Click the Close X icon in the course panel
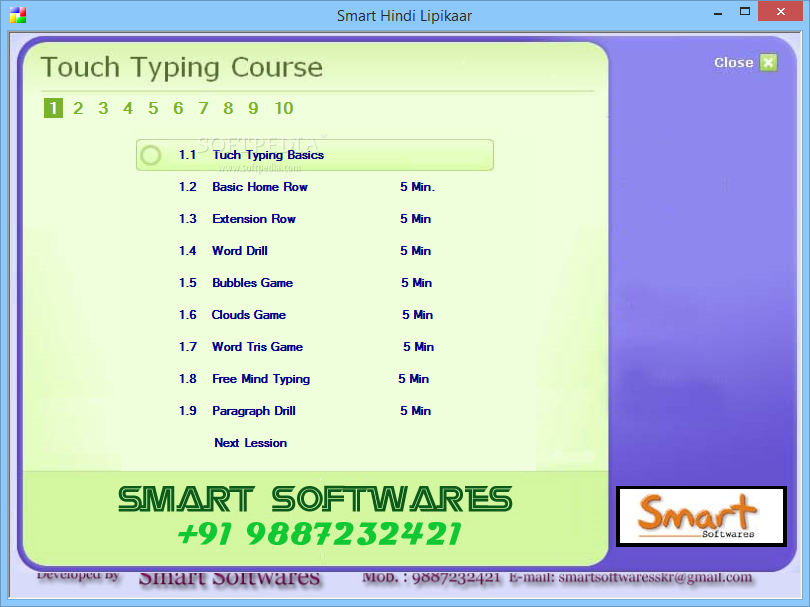Image resolution: width=810 pixels, height=607 pixels. 768,63
